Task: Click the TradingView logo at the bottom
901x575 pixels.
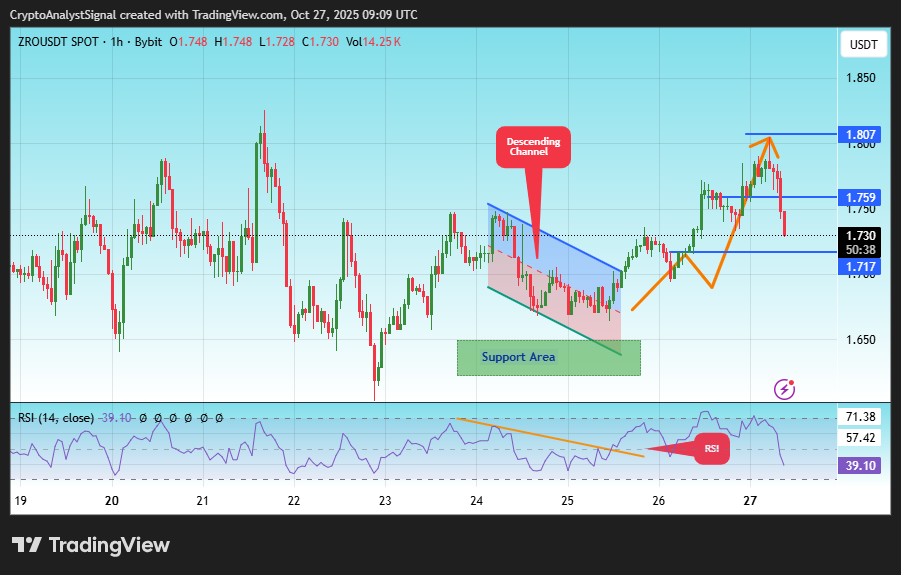Action: coord(91,545)
